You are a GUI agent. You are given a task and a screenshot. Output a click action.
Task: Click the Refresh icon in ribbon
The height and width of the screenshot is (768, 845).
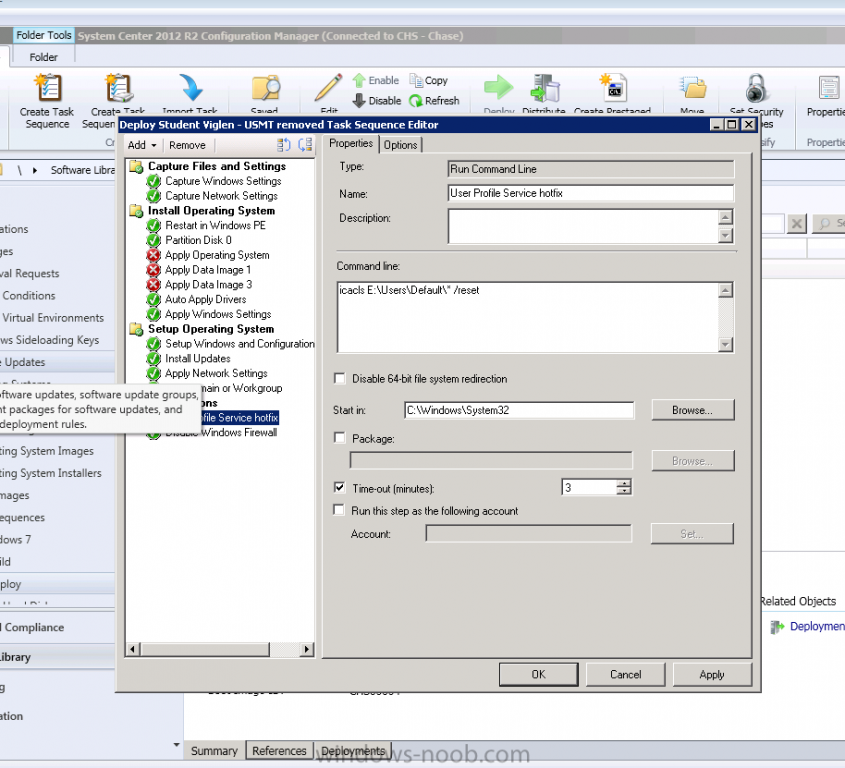(x=417, y=101)
